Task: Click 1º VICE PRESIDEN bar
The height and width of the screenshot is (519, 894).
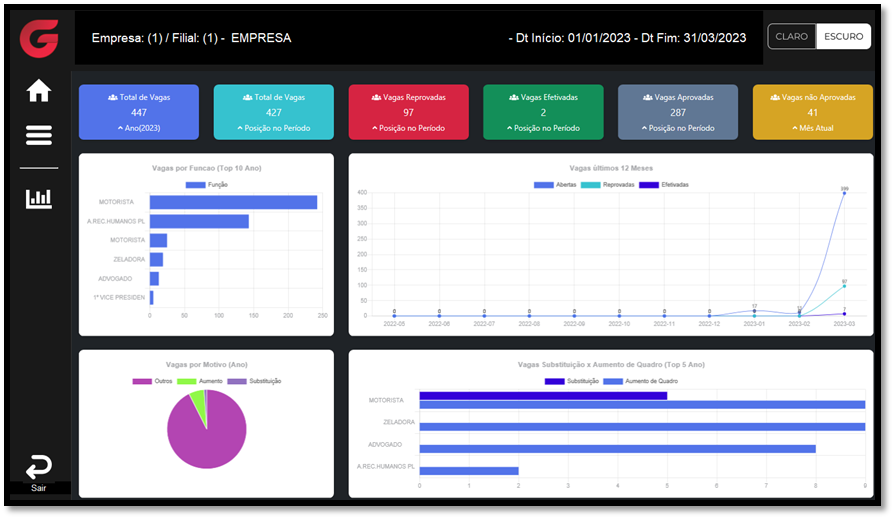Action: (x=152, y=298)
